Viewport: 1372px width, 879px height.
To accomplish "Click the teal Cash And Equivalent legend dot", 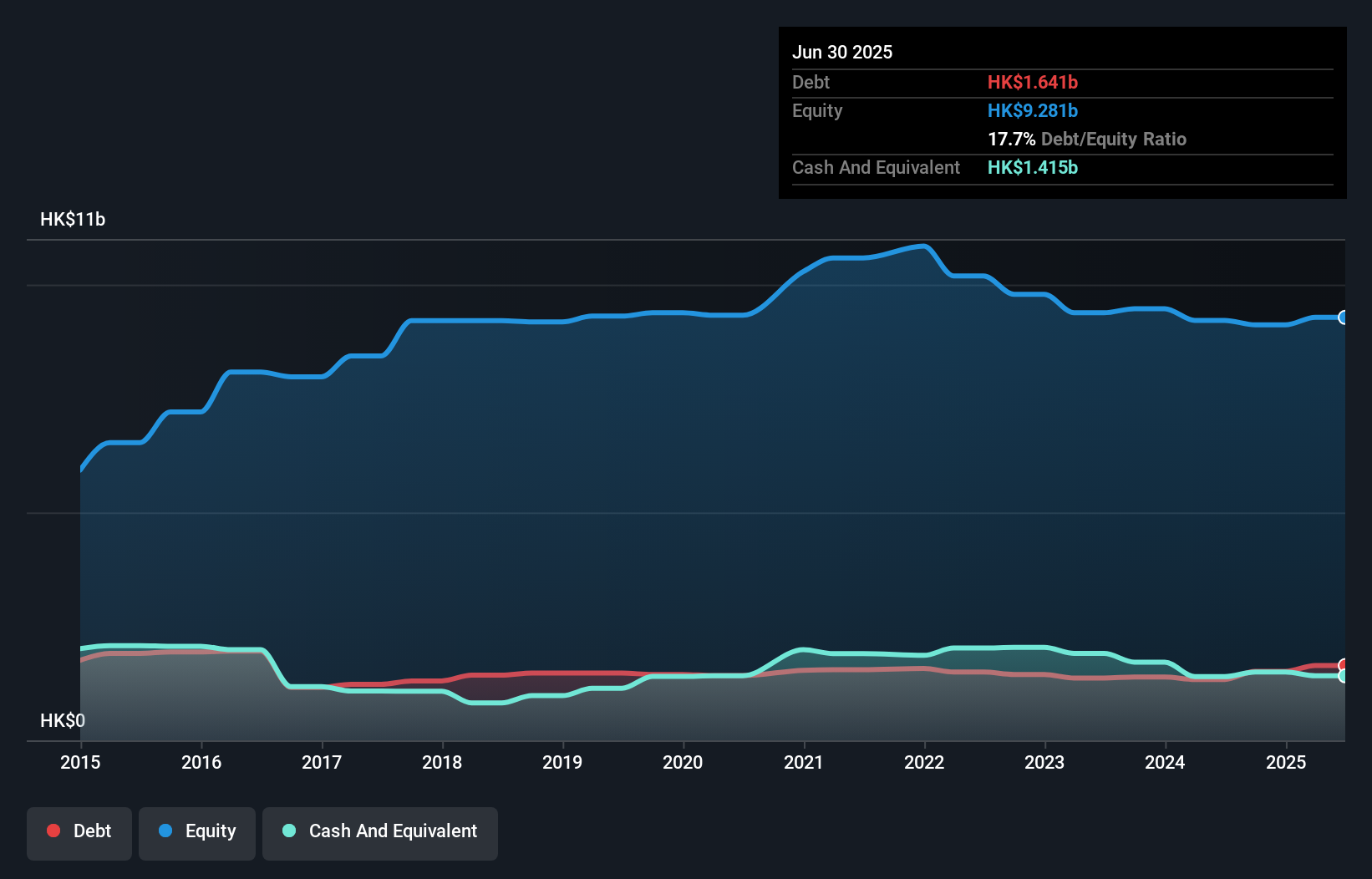I will [x=288, y=831].
